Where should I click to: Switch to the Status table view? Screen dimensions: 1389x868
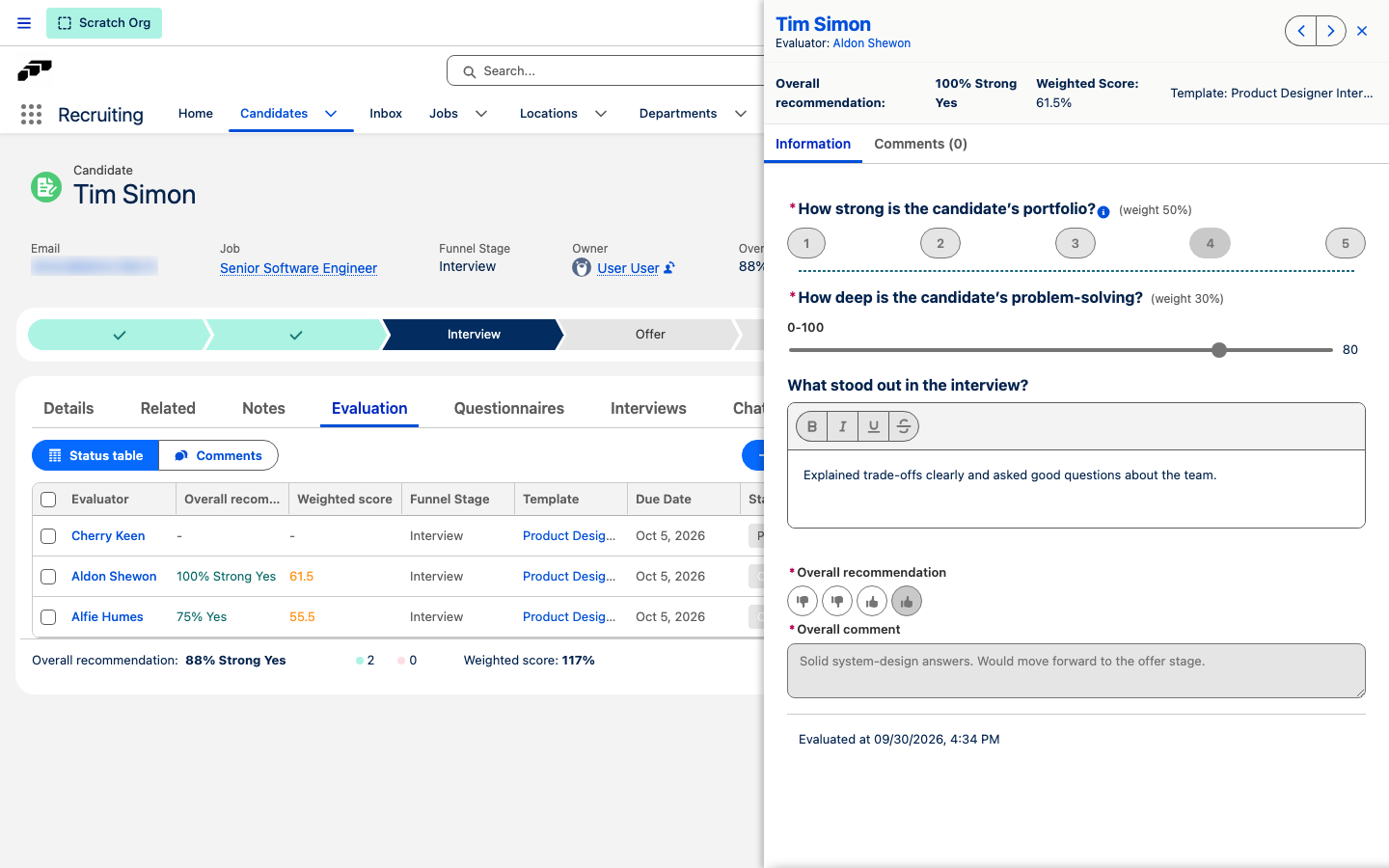(x=95, y=455)
